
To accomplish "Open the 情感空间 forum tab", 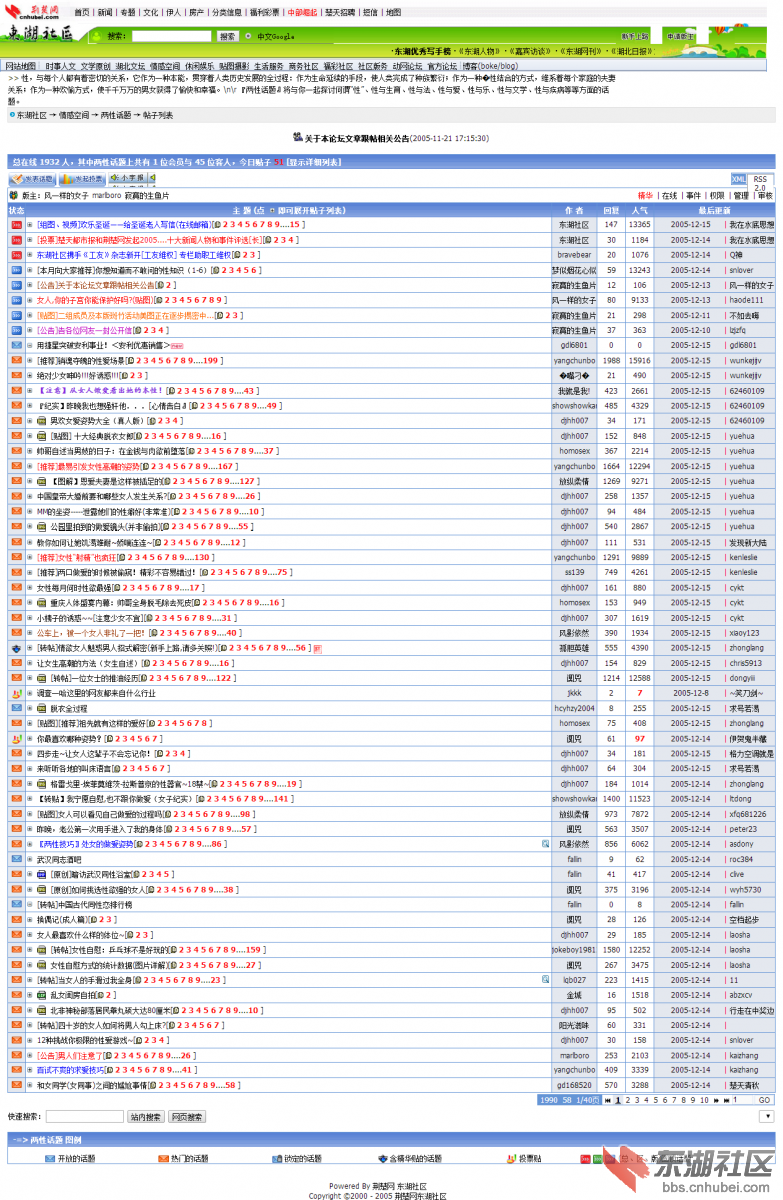I will pyautogui.click(x=165, y=66).
